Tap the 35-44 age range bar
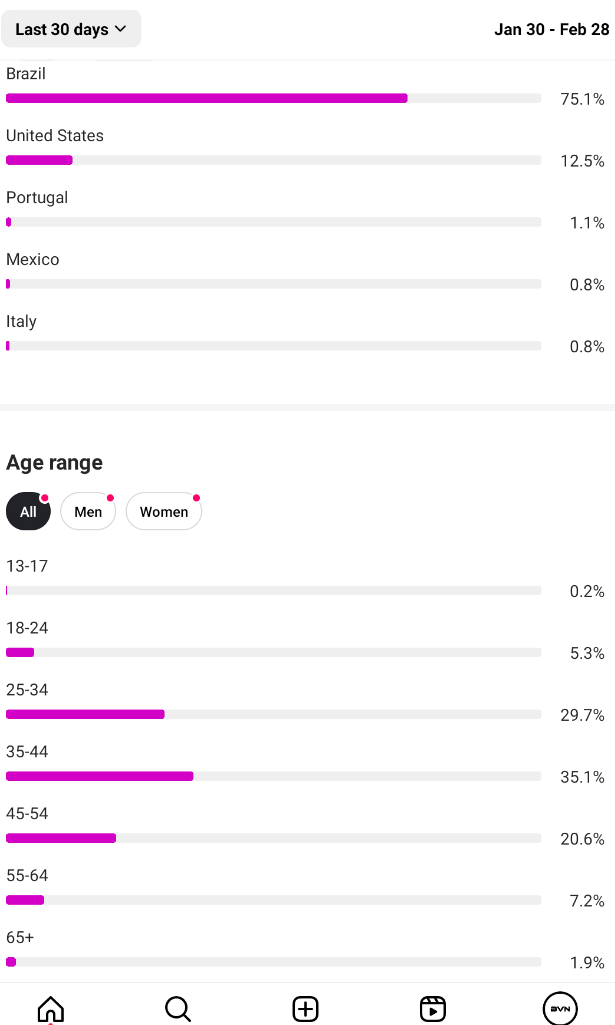 tap(273, 776)
